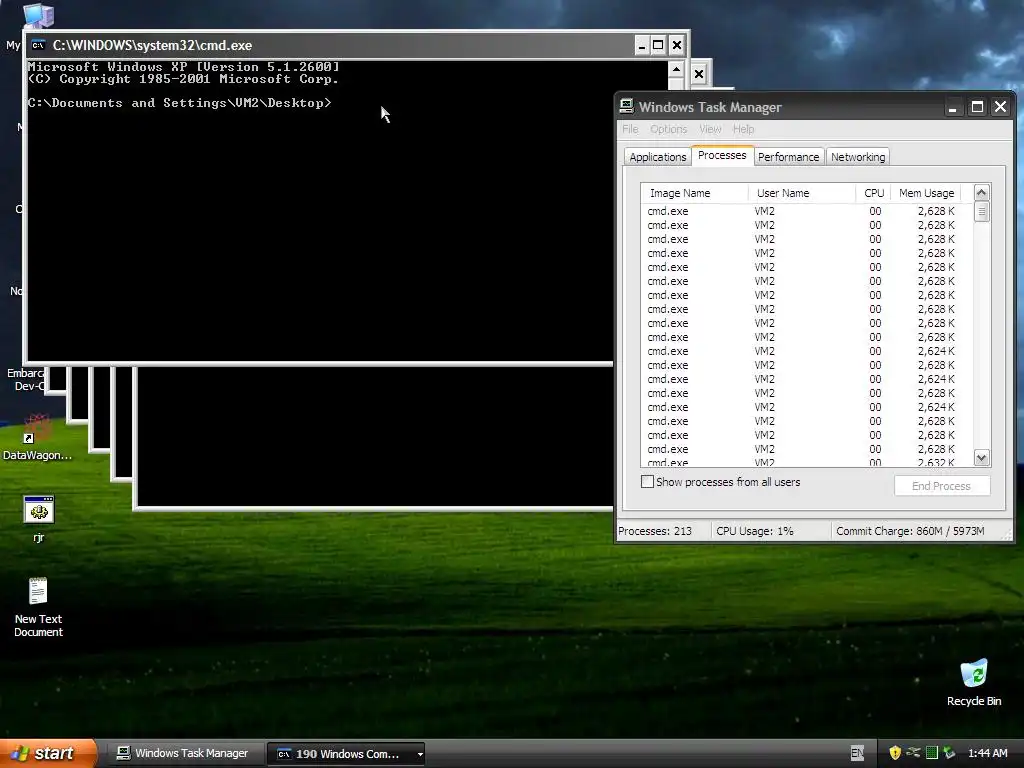Click the taskbar clock showing 1:44 AM

coord(987,753)
